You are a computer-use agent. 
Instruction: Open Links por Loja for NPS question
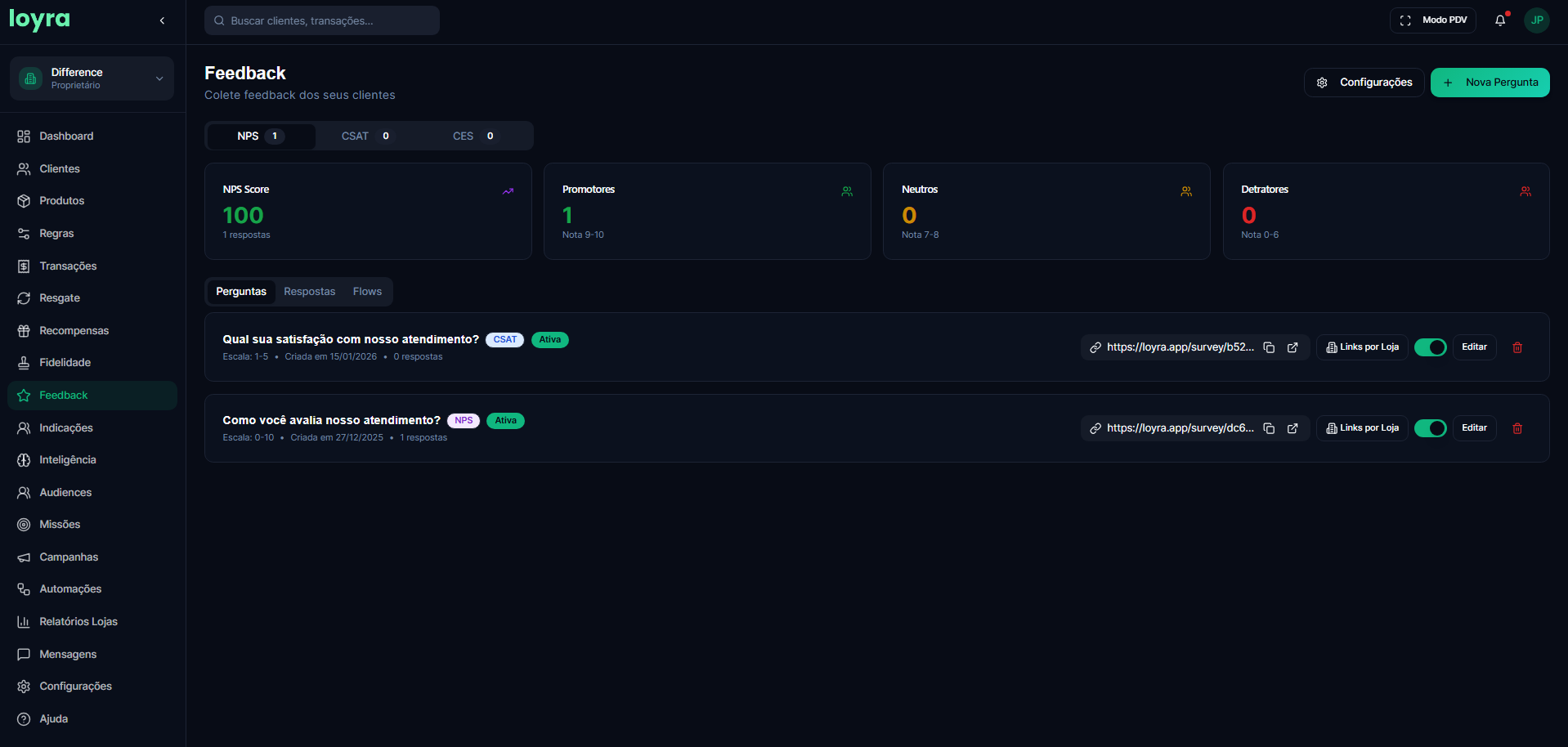point(1362,428)
